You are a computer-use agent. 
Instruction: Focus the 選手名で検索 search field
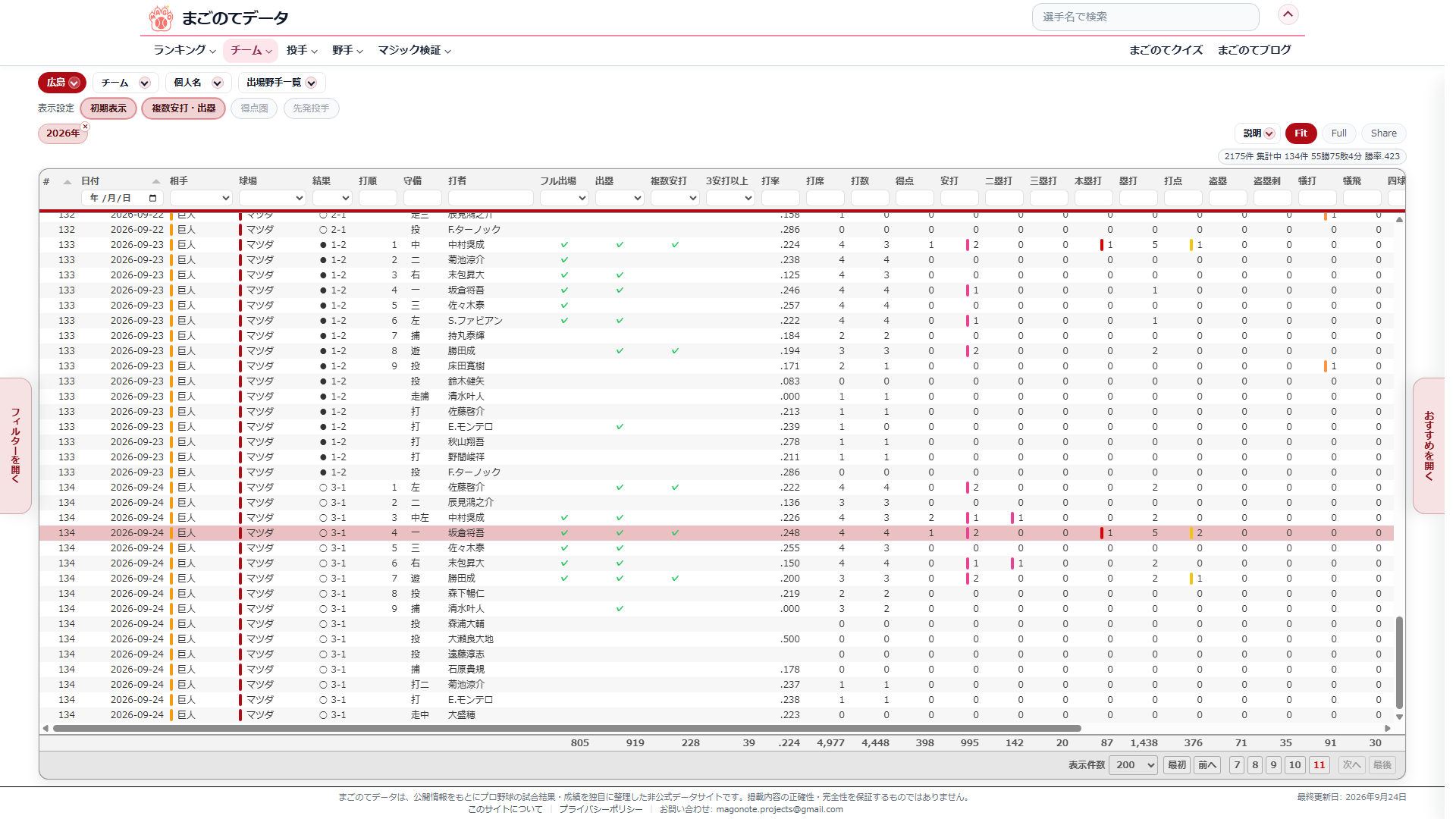[1145, 17]
